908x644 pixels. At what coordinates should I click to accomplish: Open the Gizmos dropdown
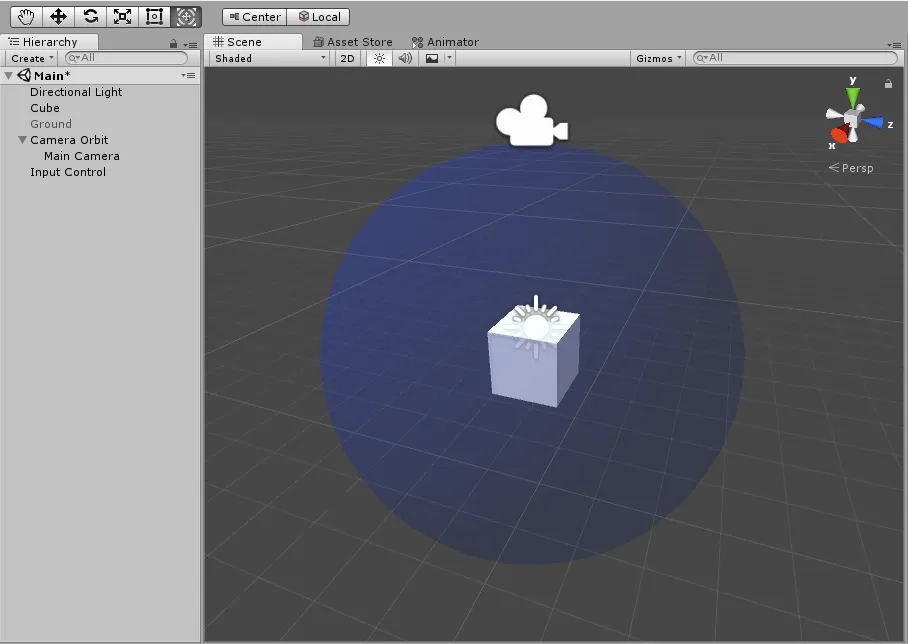[x=658, y=58]
